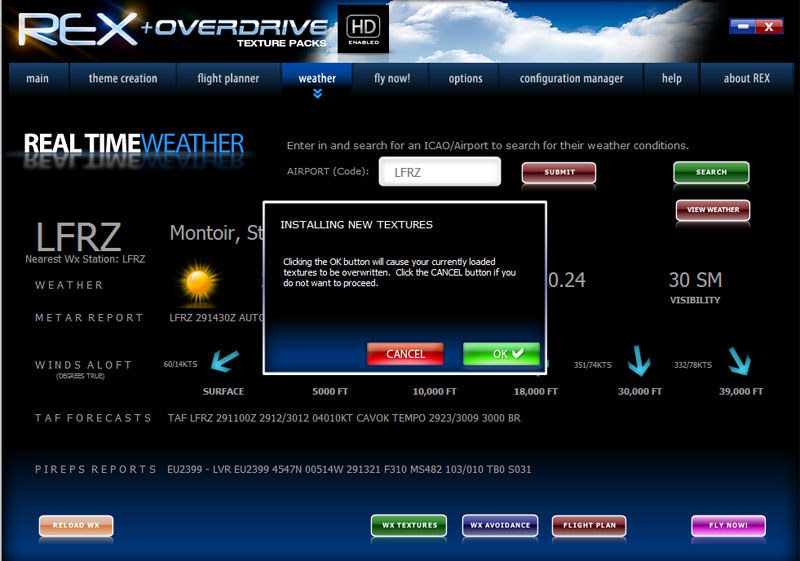The image size is (800, 561).
Task: Click the 5000 FT altitude label
Action: tap(330, 392)
